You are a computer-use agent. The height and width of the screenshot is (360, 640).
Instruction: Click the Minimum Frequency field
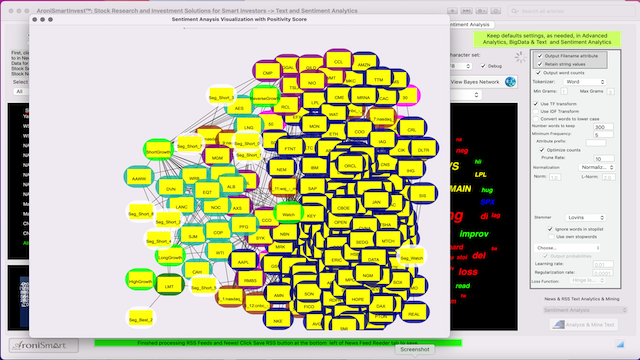coord(603,134)
